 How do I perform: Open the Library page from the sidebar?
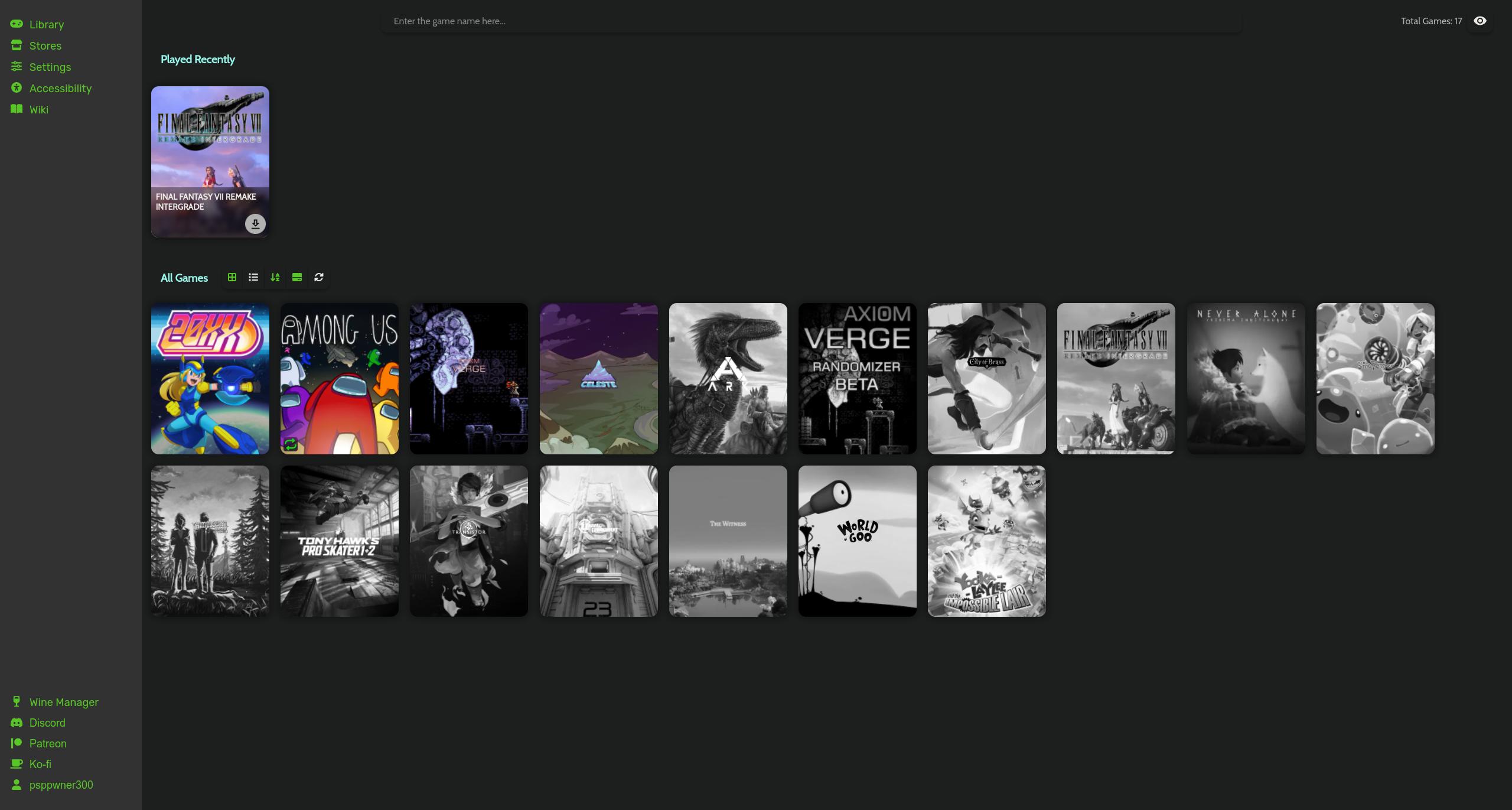click(37, 24)
